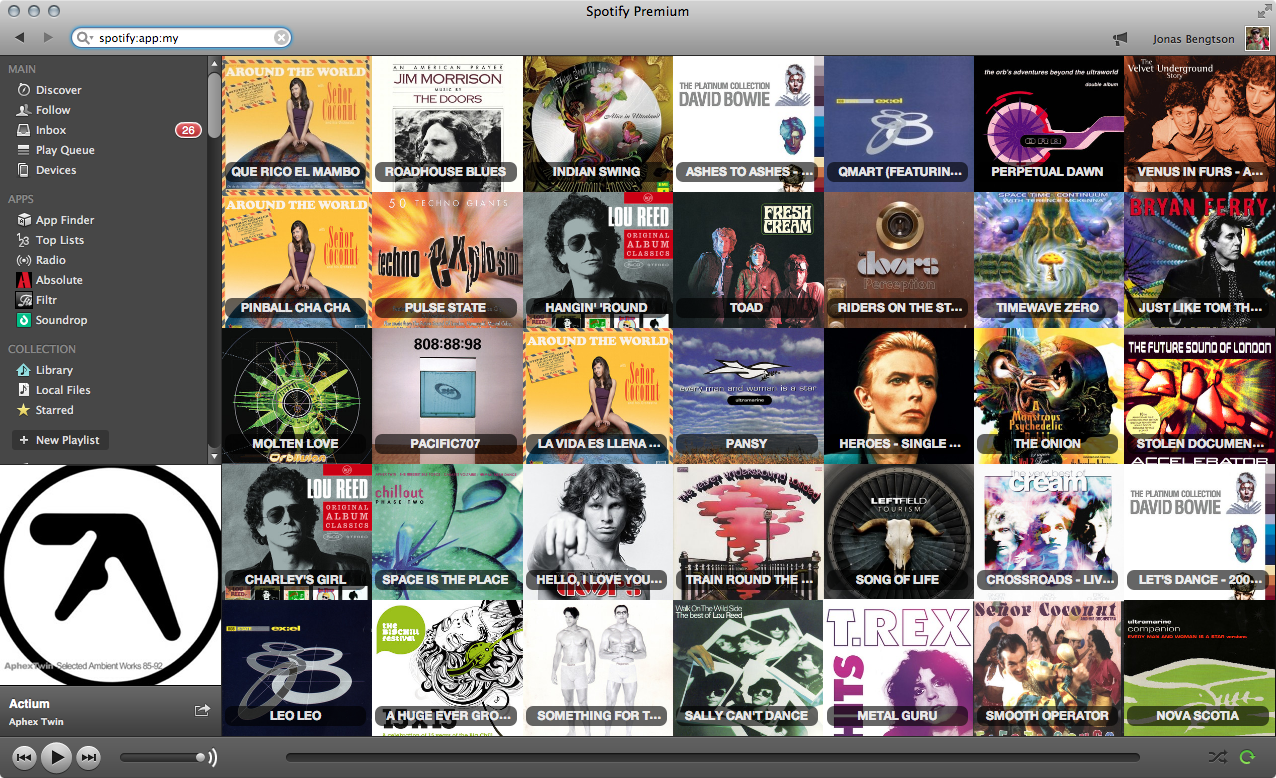
Task: Adjust the volume slider
Action: (162, 758)
